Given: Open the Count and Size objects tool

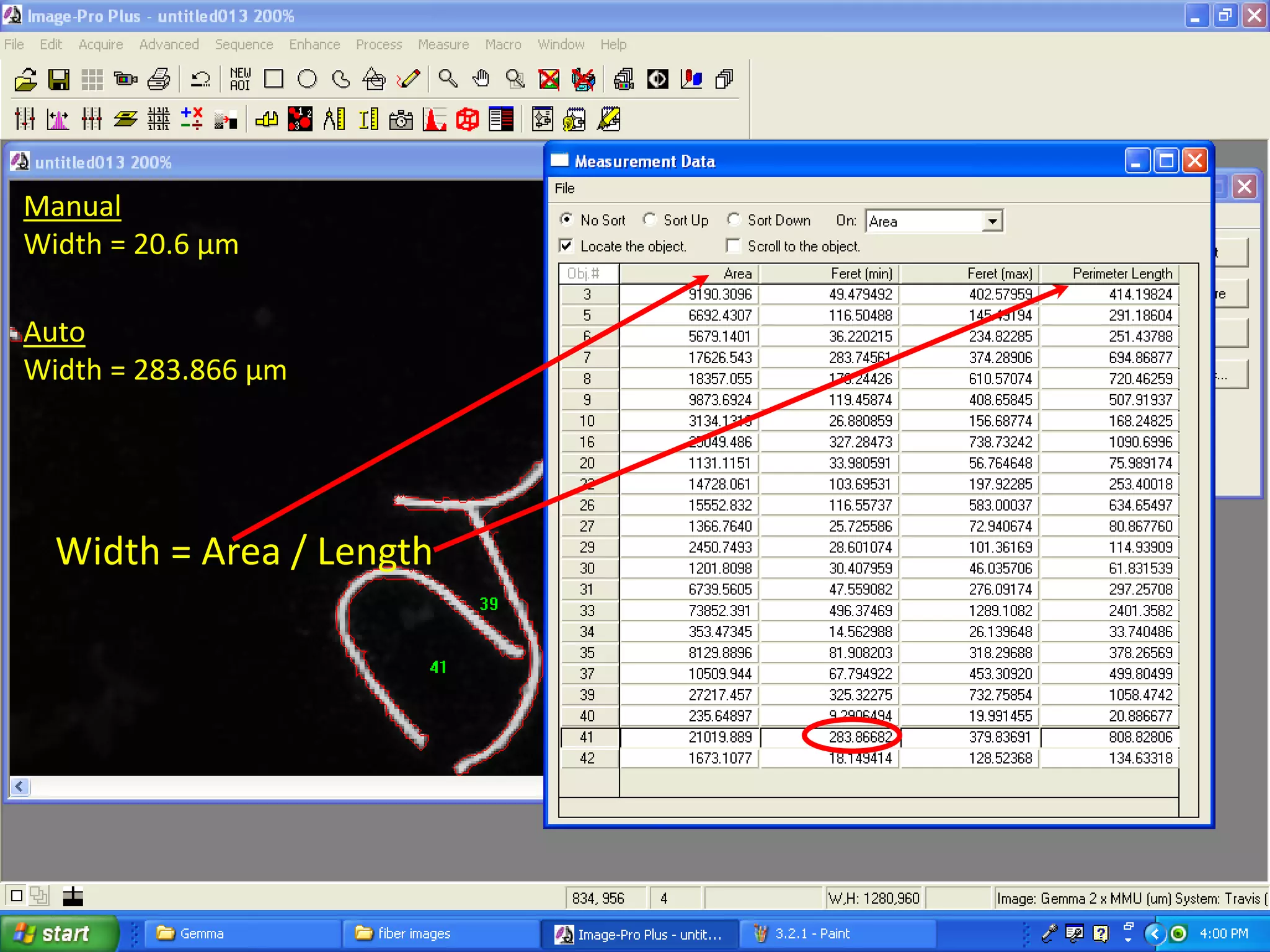Looking at the screenshot, I should click(300, 118).
